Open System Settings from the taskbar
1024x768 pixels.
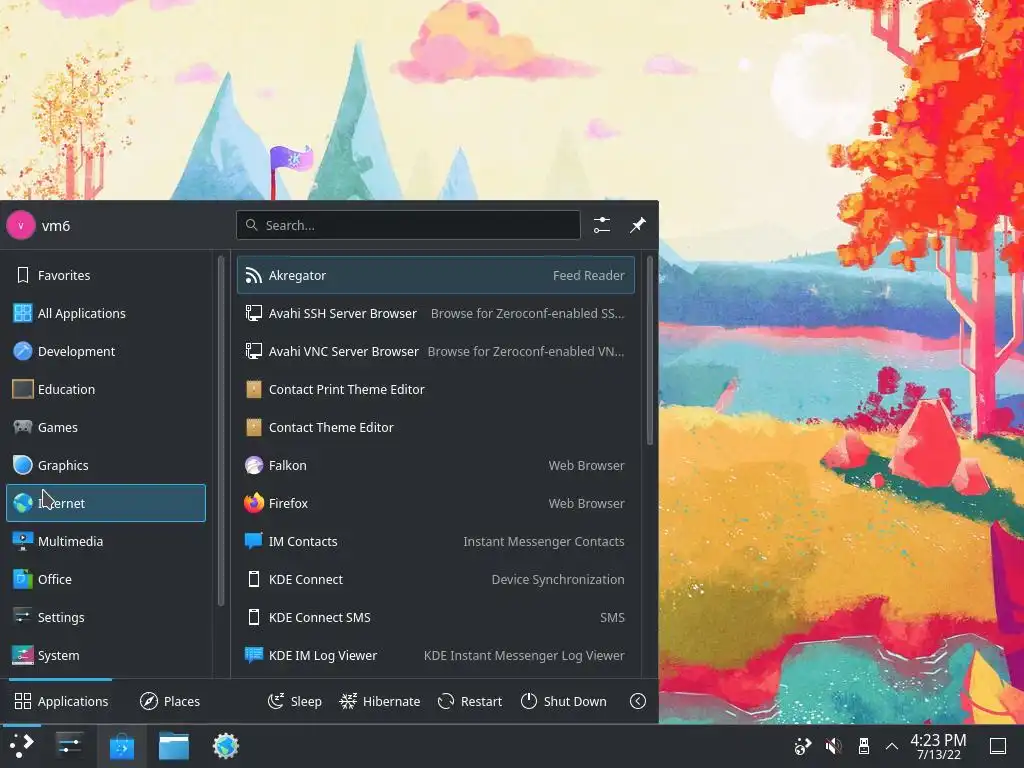pos(69,746)
